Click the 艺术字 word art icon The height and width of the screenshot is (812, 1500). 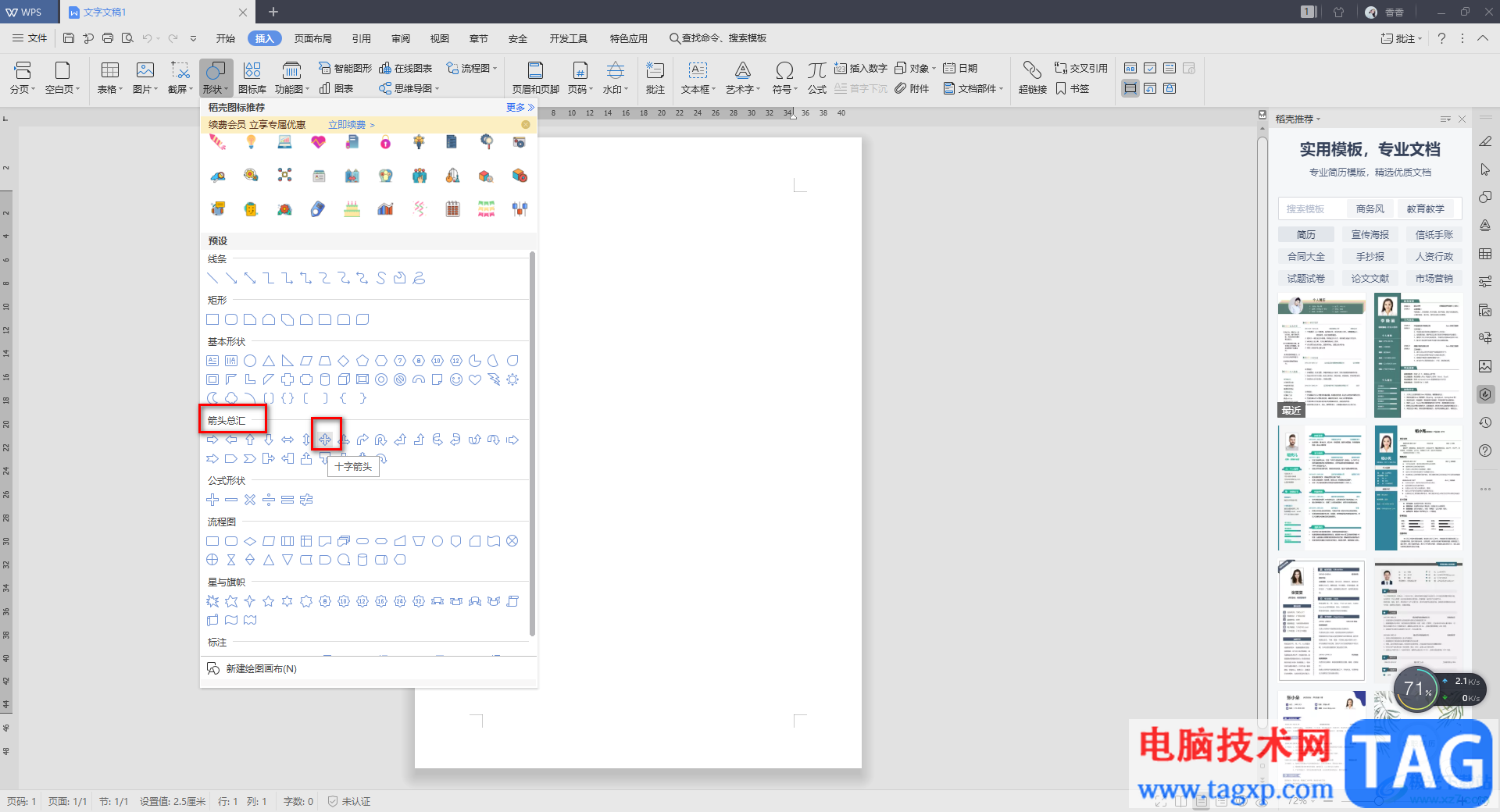point(742,78)
